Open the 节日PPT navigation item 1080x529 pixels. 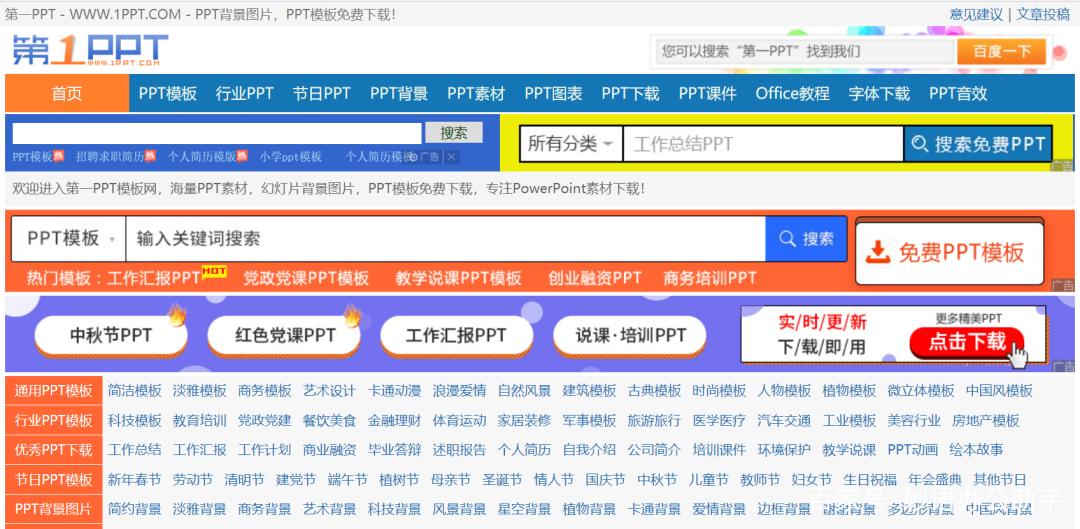click(322, 94)
